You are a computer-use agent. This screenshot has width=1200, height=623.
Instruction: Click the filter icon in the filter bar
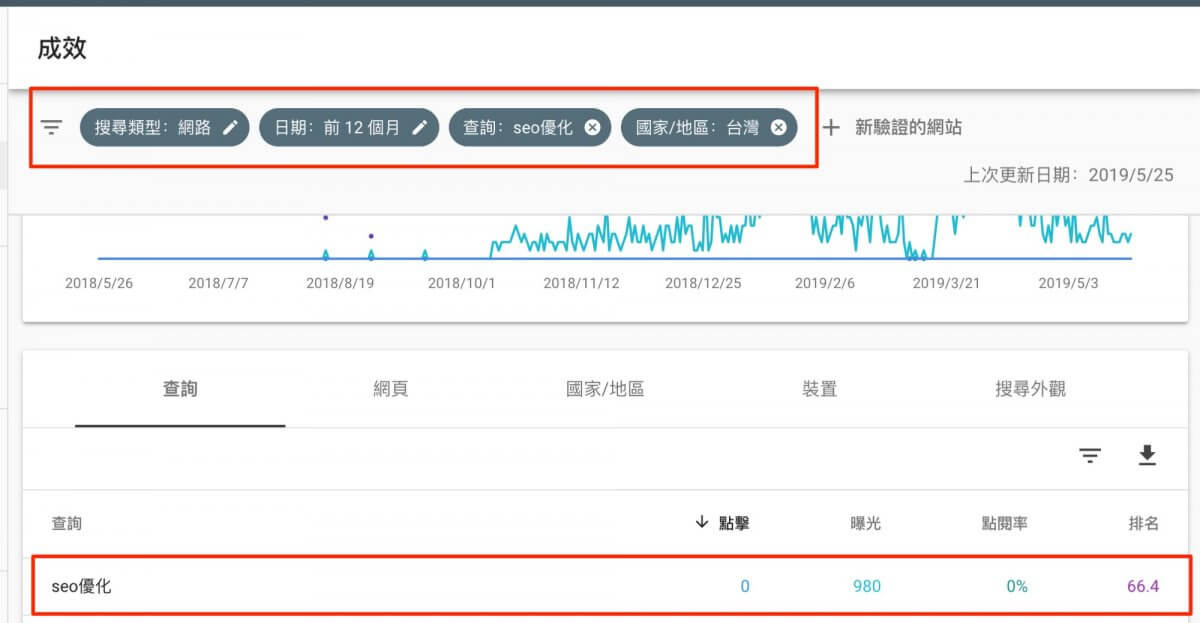(51, 128)
